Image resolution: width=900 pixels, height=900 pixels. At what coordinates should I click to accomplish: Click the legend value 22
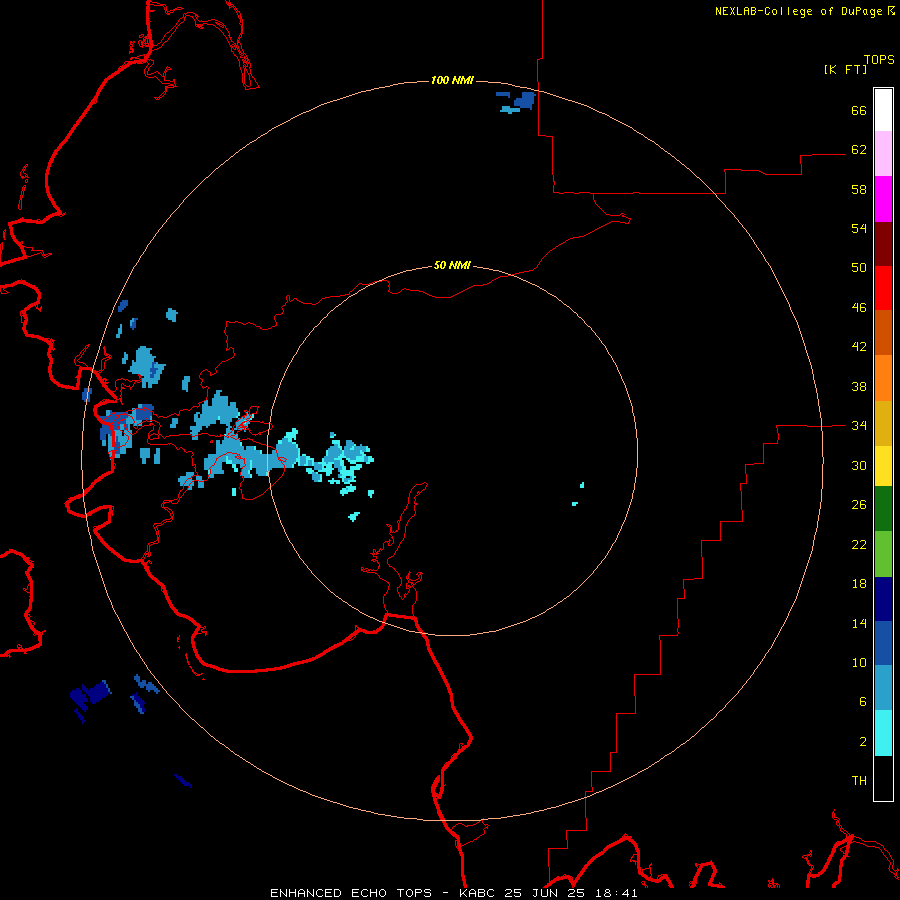[859, 545]
